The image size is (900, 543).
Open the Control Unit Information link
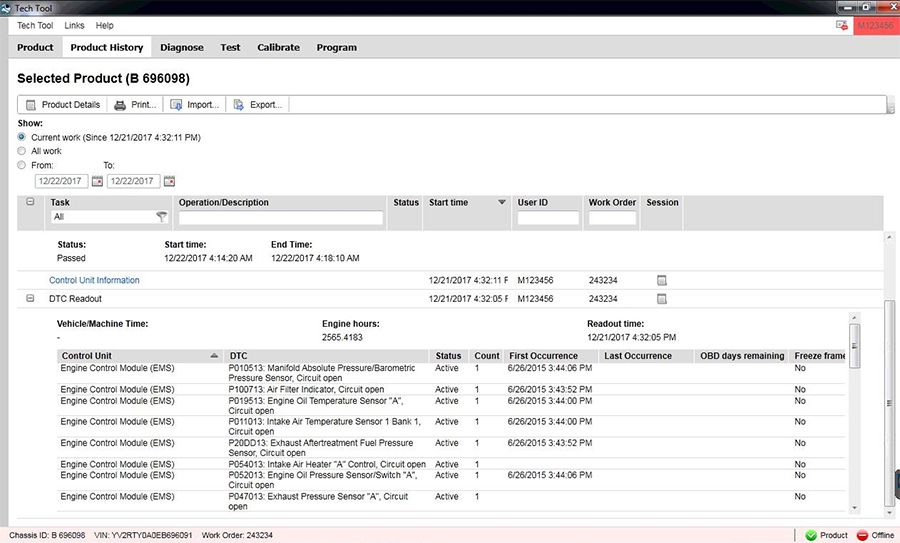pyautogui.click(x=94, y=281)
